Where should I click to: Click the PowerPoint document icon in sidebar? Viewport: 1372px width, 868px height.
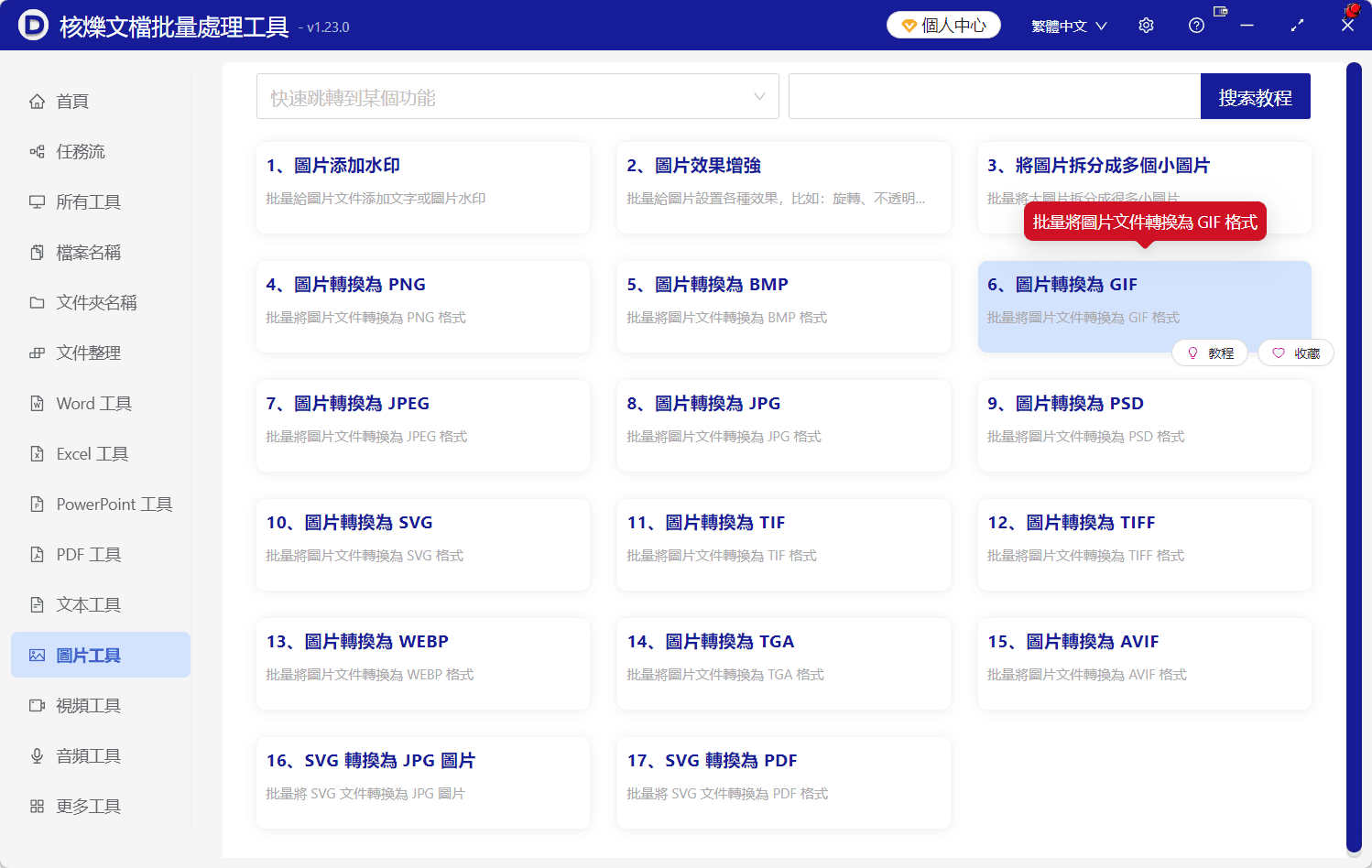pyautogui.click(x=37, y=504)
